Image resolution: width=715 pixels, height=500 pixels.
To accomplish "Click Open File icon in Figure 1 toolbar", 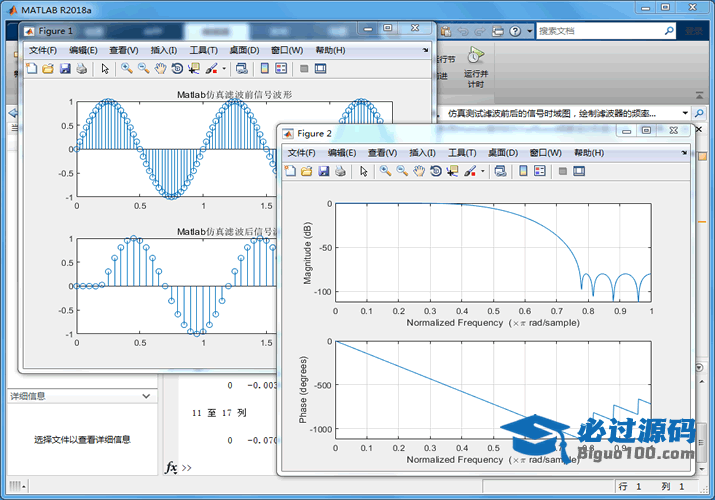I will click(x=48, y=69).
